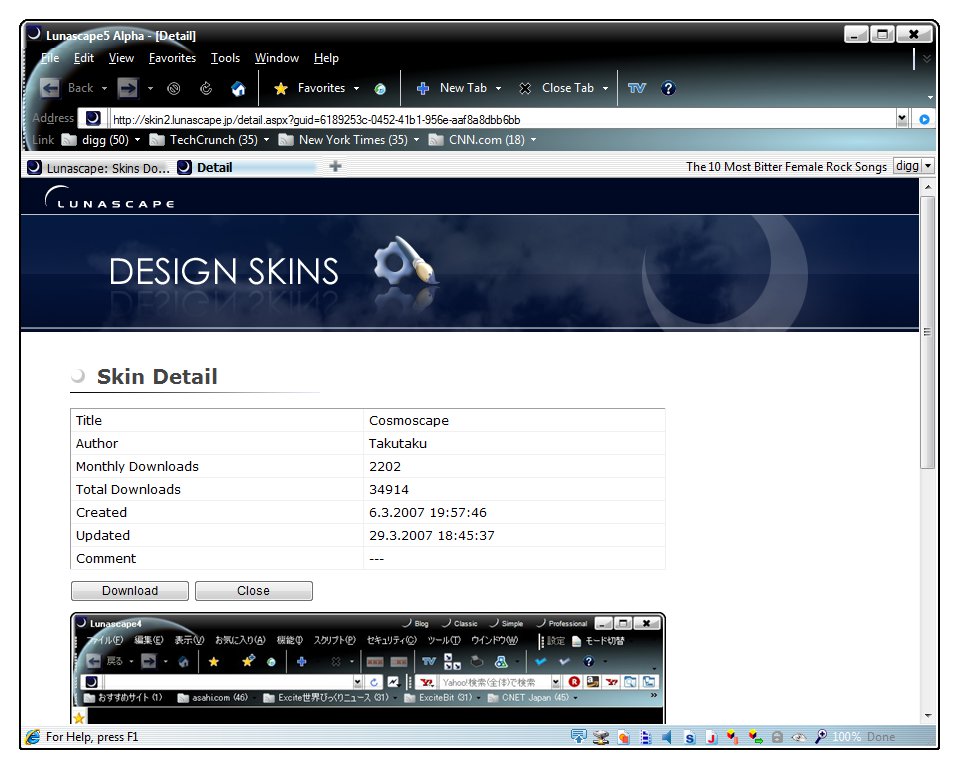Click the Download button
The image size is (954, 771).
[130, 591]
